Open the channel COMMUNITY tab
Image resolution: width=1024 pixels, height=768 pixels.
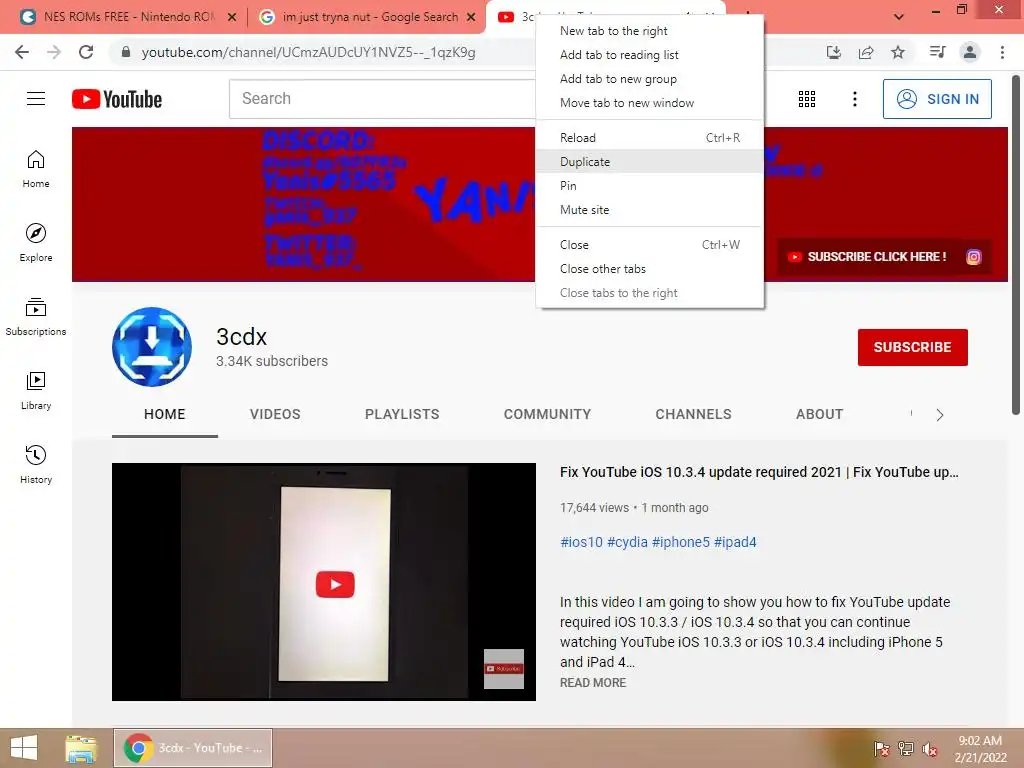547,414
